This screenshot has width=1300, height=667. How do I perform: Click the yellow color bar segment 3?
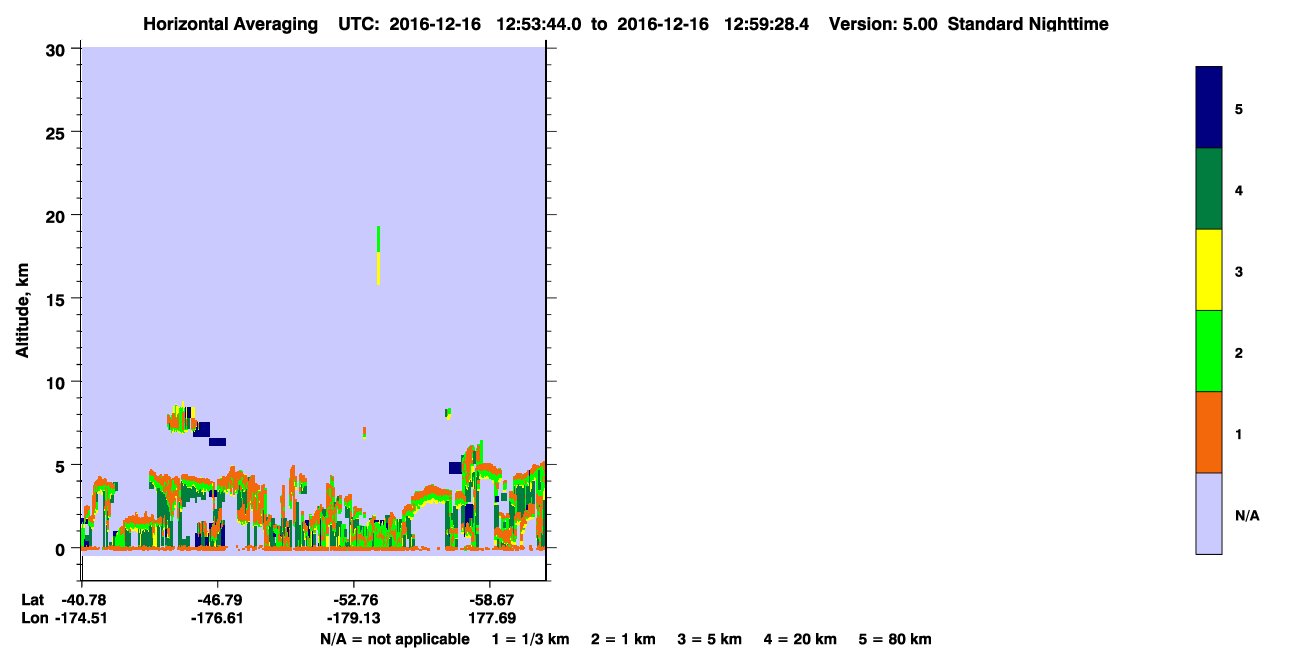click(1209, 270)
